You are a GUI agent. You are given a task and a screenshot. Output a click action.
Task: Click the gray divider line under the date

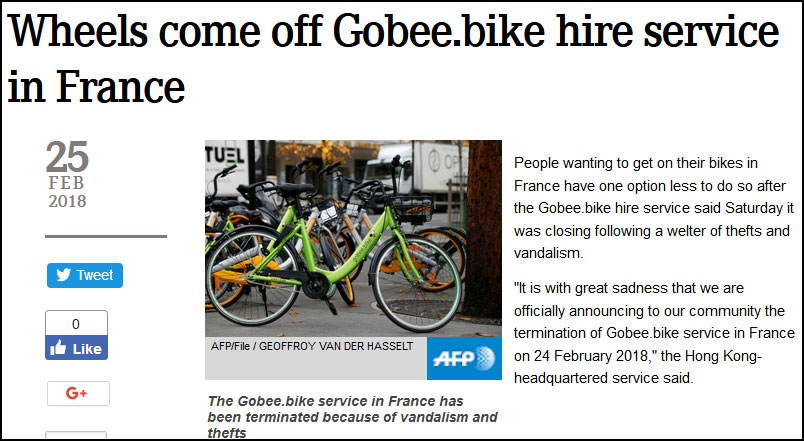(106, 237)
